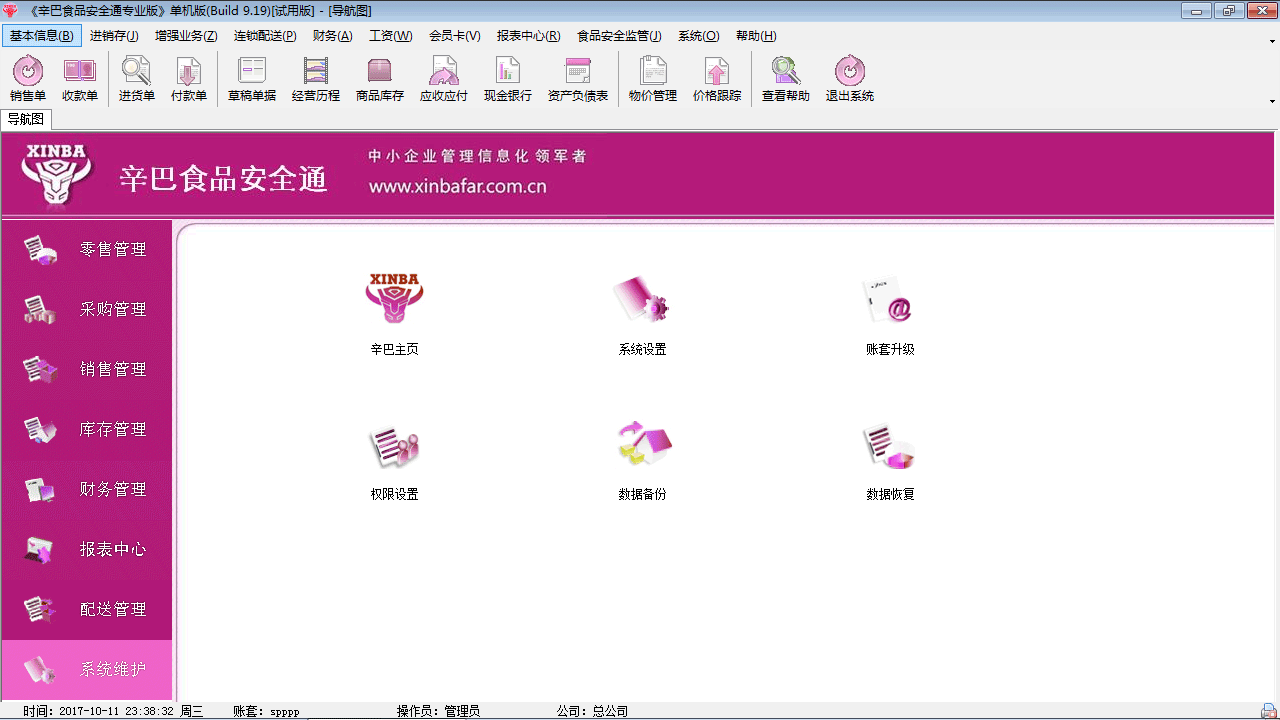Click the 中小企业管理信息化领军者 slogan
The image size is (1280, 720).
pos(477,156)
